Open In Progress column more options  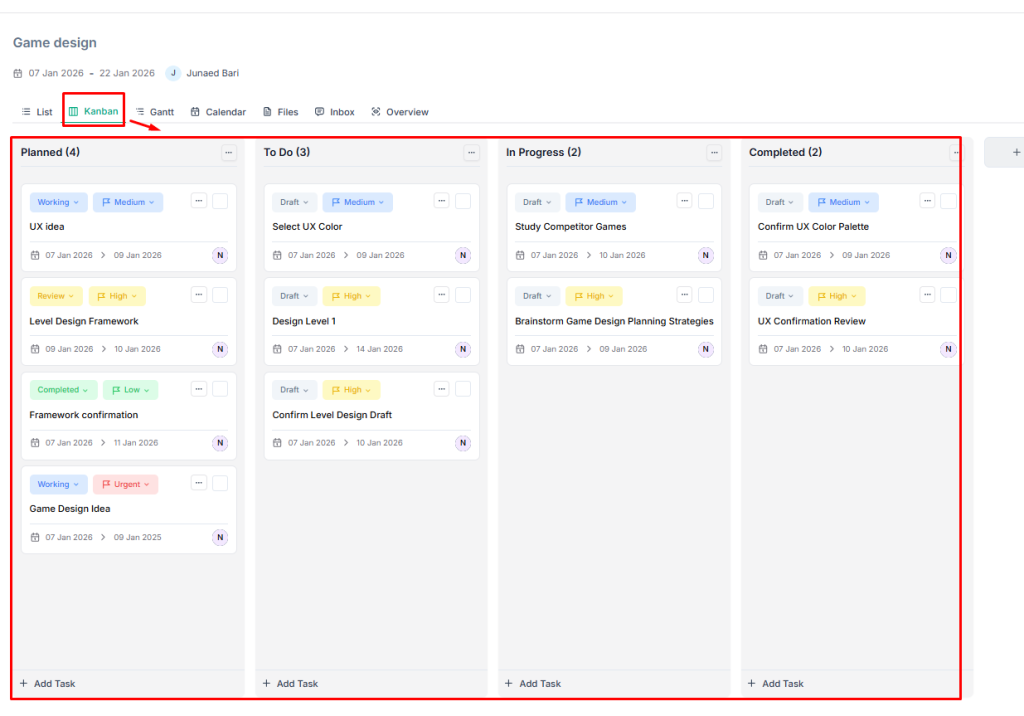pyautogui.click(x=714, y=153)
